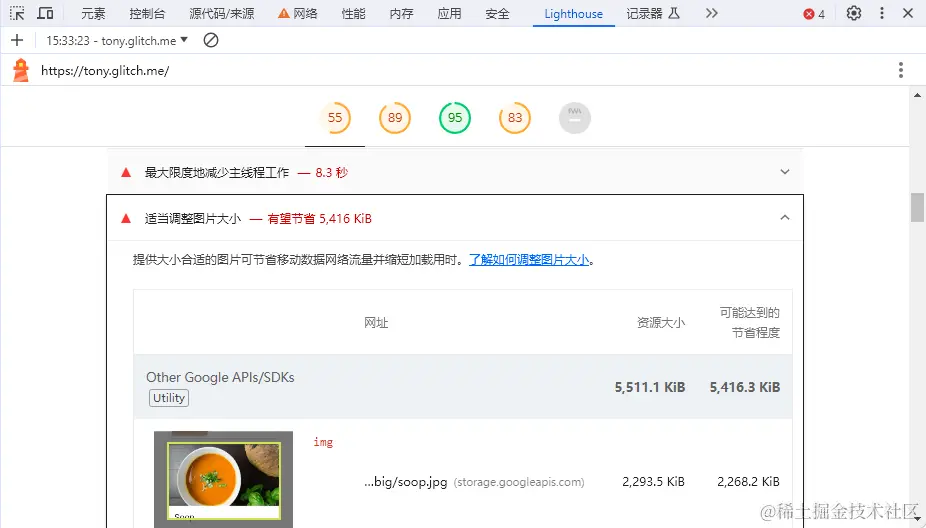Show more DevTools tabs chevron
Viewport: 926px width, 528px height.
click(712, 13)
